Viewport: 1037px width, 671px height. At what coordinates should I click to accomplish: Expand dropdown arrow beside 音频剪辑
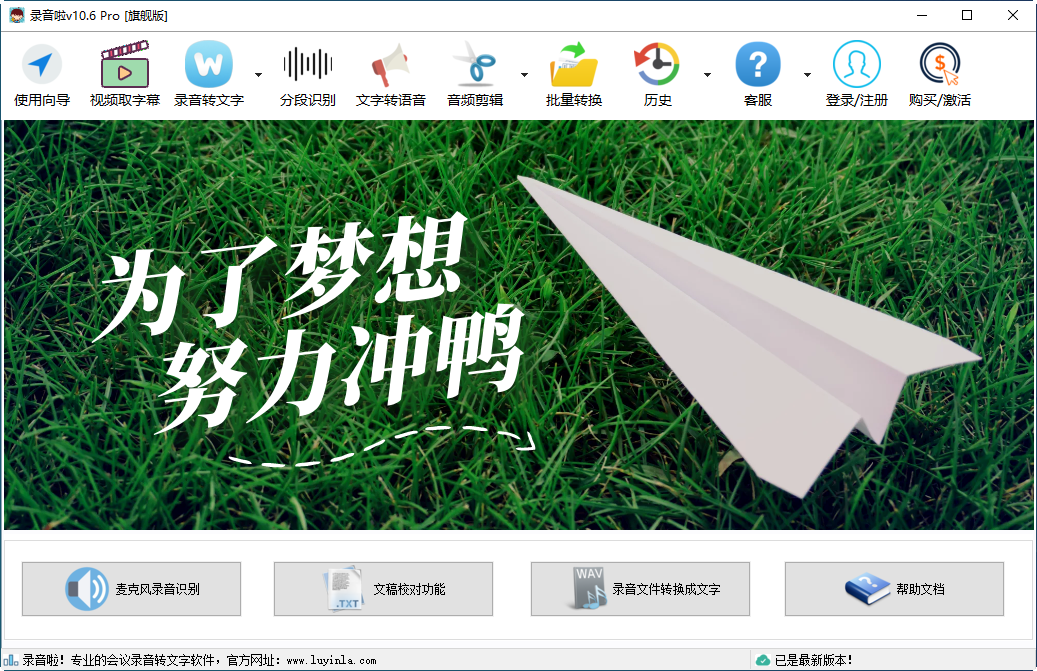524,75
